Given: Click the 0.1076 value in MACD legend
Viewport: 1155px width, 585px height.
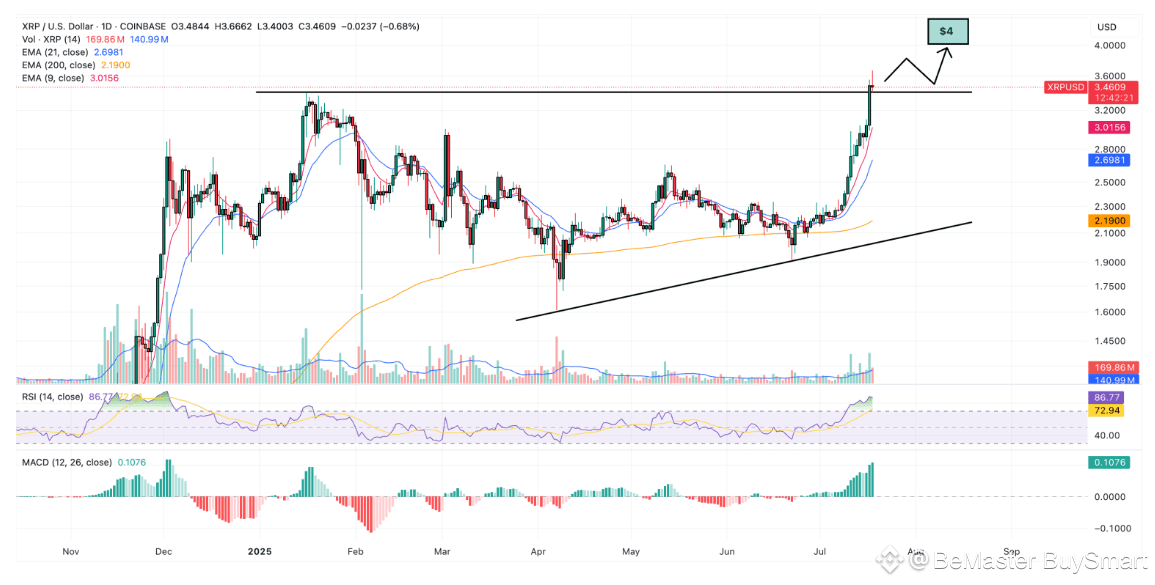Looking at the screenshot, I should pos(130,463).
